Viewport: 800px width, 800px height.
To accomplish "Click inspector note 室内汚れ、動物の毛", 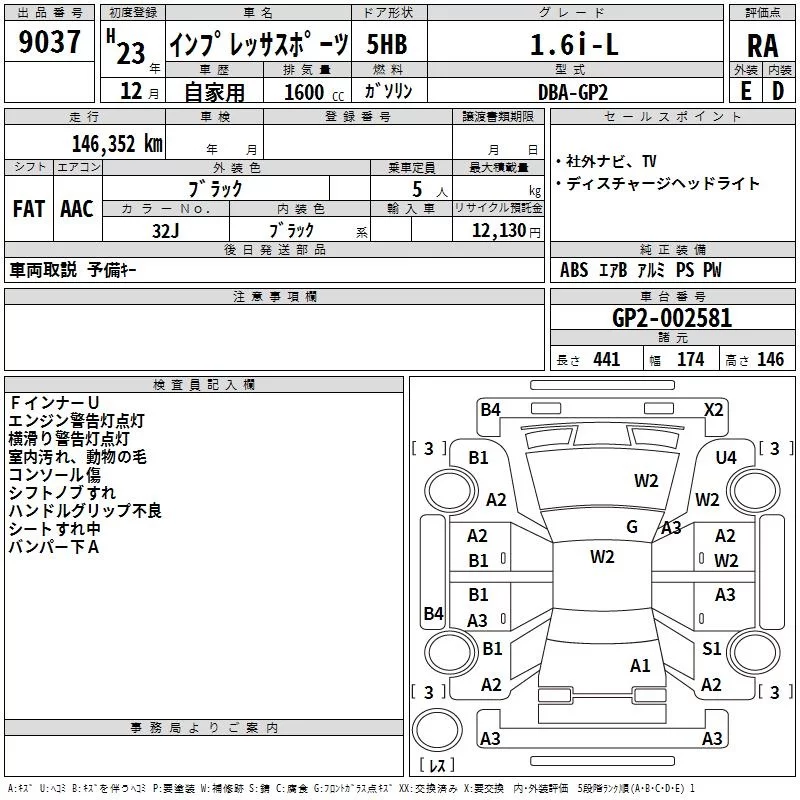I will tap(77, 457).
